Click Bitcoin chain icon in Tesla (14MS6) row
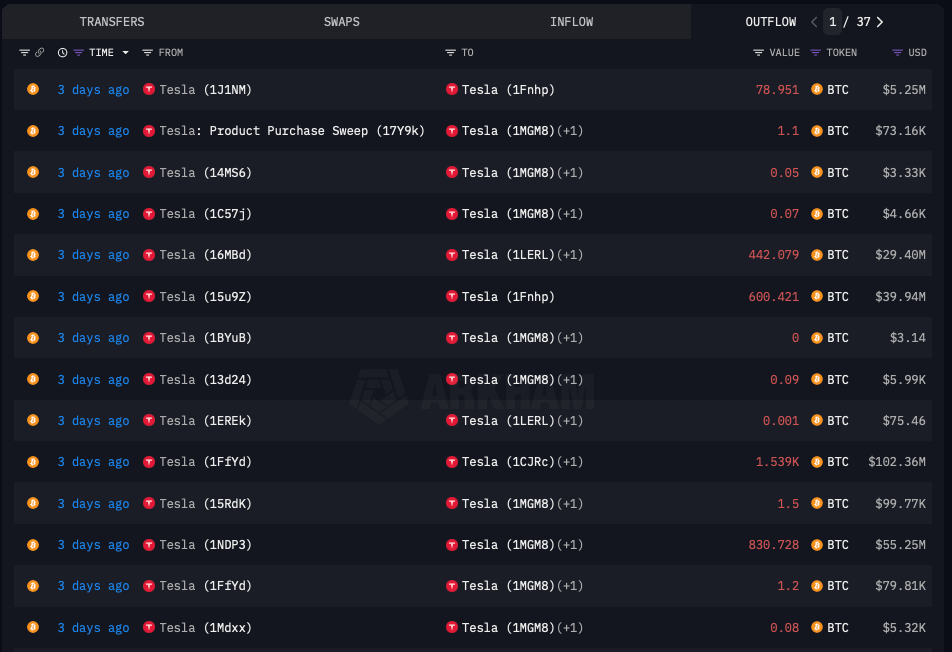952x652 pixels. pos(33,172)
